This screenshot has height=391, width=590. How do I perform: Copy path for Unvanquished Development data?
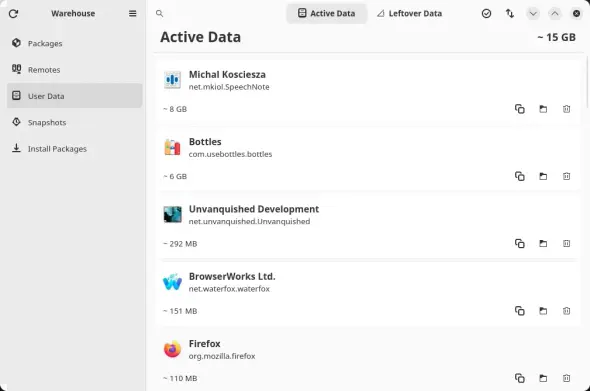click(x=520, y=243)
